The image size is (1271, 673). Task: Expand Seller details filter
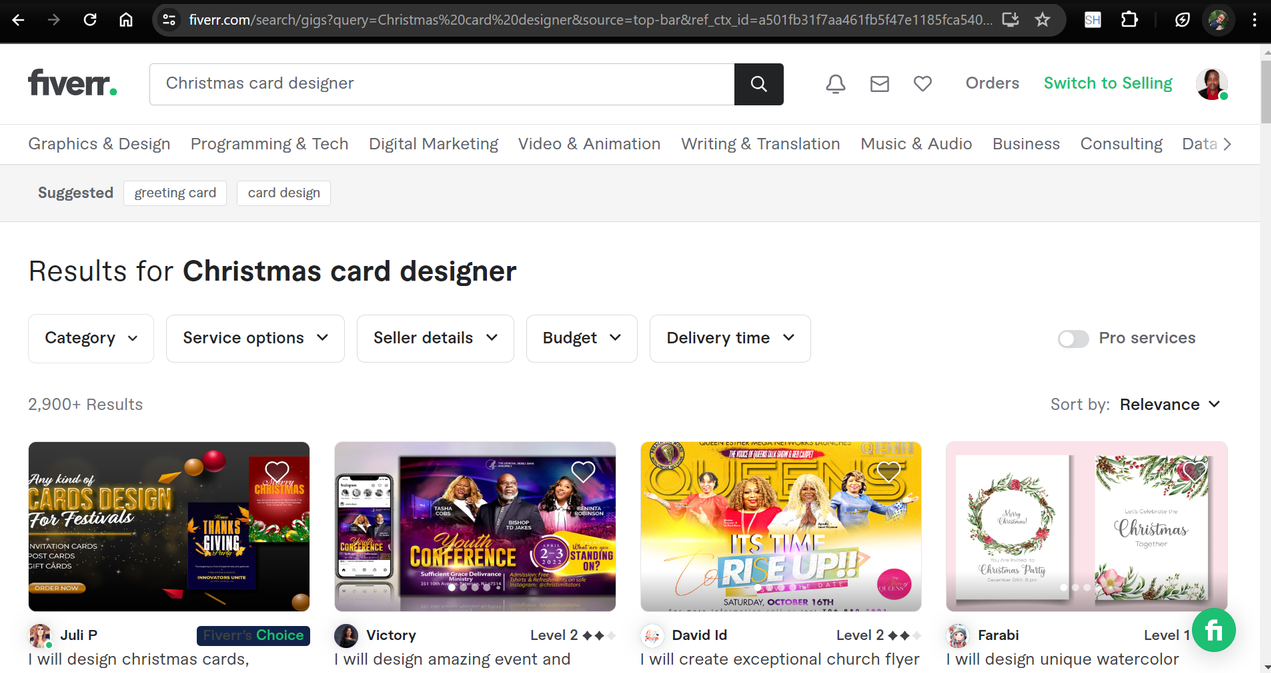coord(435,338)
